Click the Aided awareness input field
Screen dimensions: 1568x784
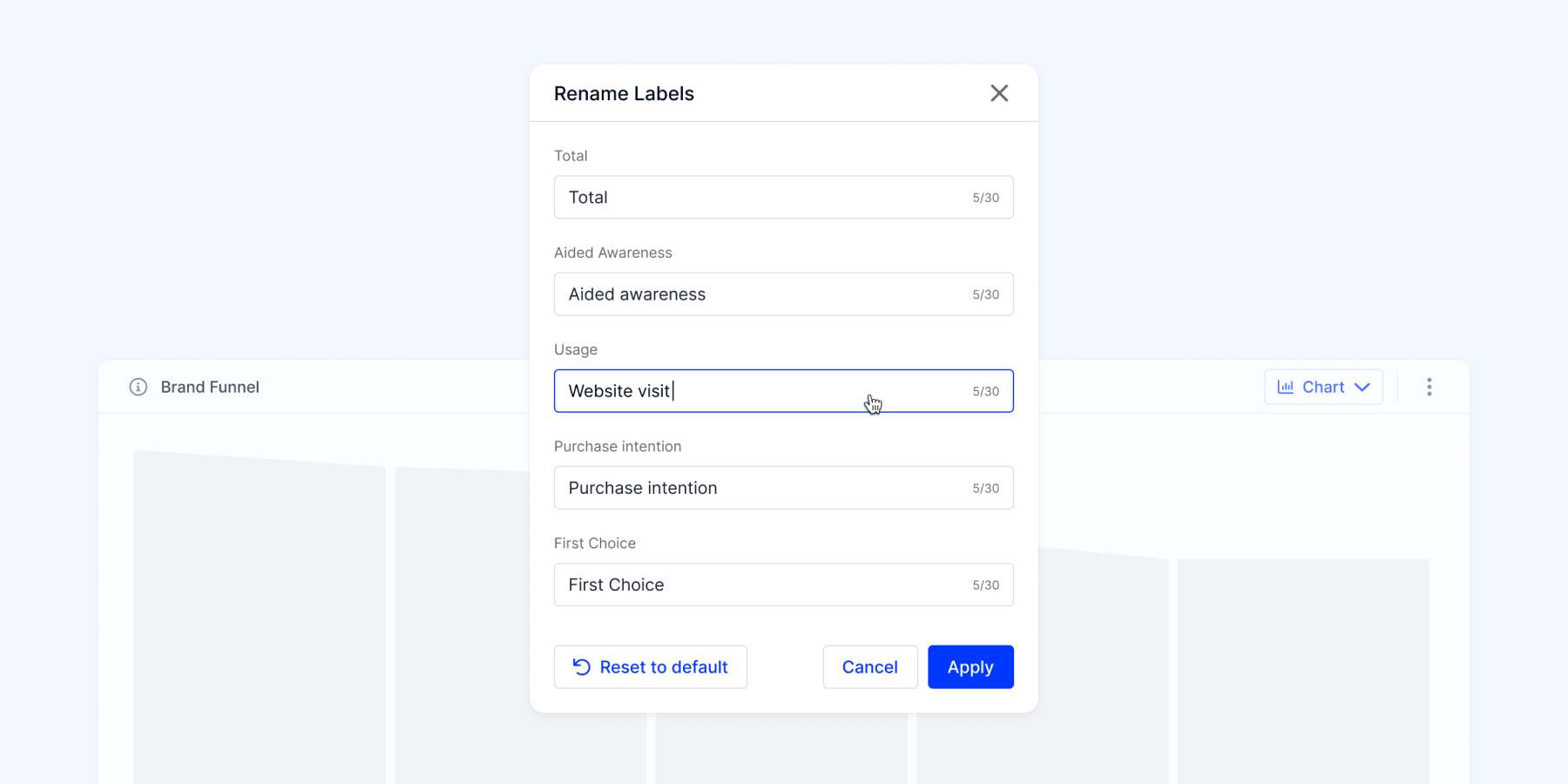(x=783, y=294)
